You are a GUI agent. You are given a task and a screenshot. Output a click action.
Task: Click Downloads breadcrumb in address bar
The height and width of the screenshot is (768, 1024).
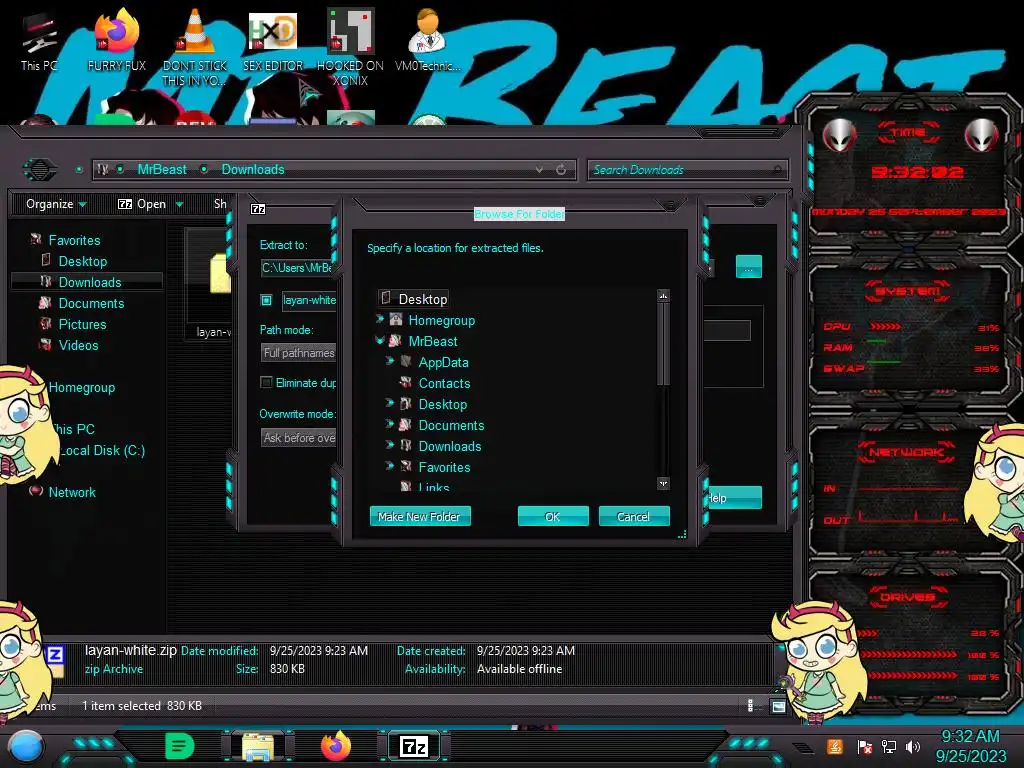[x=253, y=169]
